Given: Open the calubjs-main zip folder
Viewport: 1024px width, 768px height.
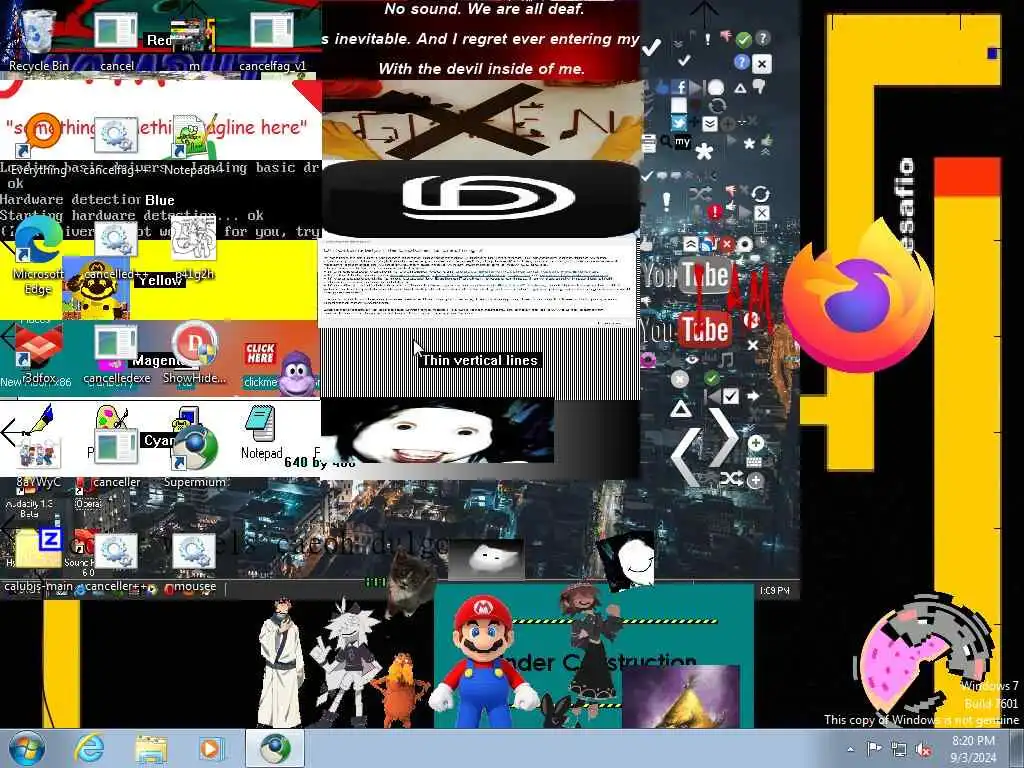Looking at the screenshot, I should pyautogui.click(x=38, y=560).
